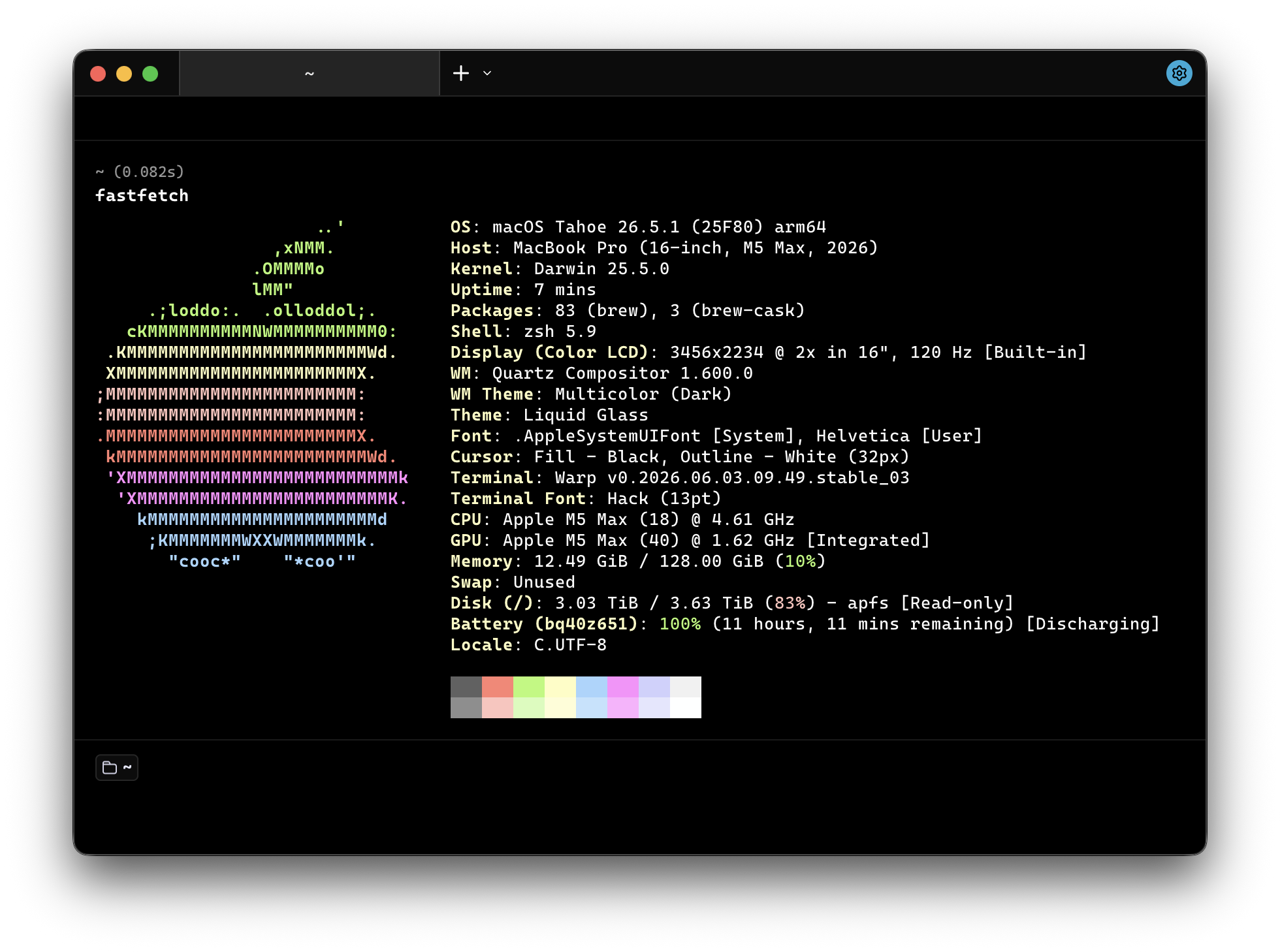Click the magenta swatch in top palette row
The height and width of the screenshot is (952, 1280).
click(623, 687)
